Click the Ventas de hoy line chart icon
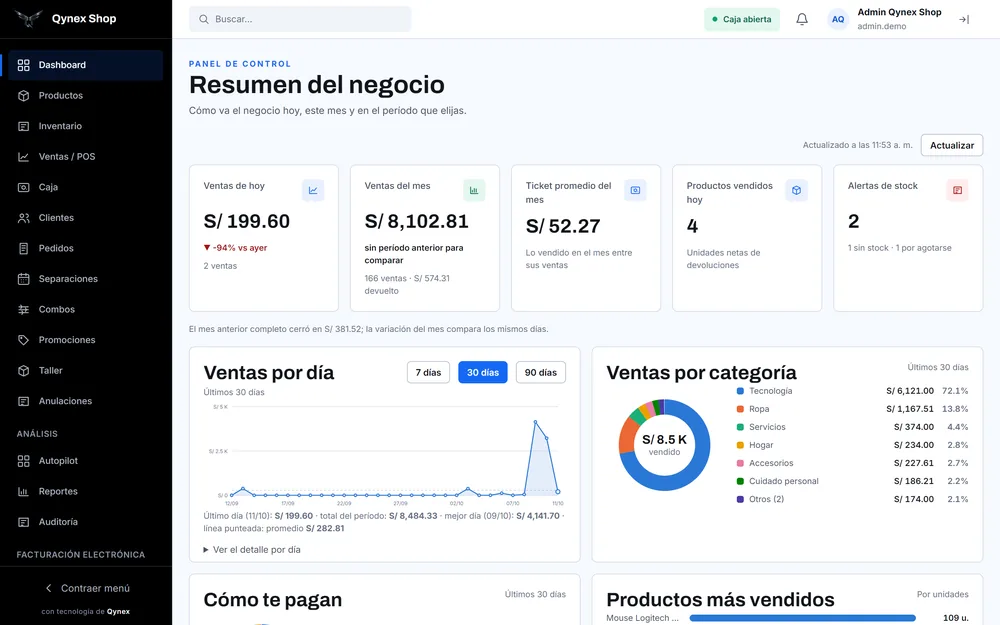Viewport: 1000px width, 625px height. pos(313,190)
